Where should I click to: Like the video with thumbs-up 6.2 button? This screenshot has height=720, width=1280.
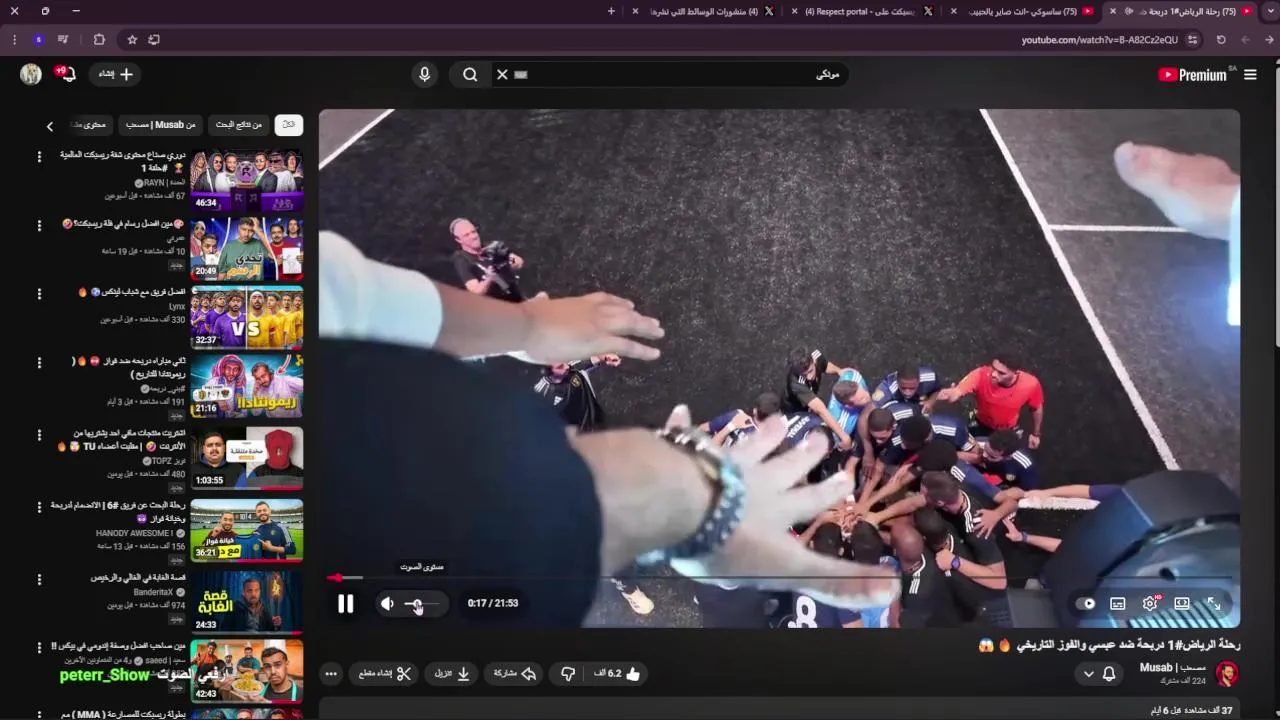[616, 674]
